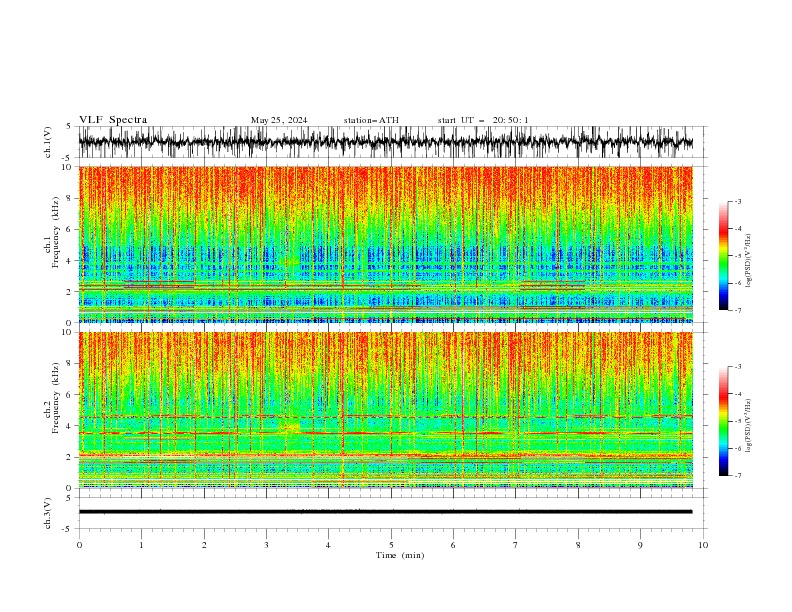
Task: Click the time axis tick label '7'
Action: pyautogui.click(x=516, y=545)
